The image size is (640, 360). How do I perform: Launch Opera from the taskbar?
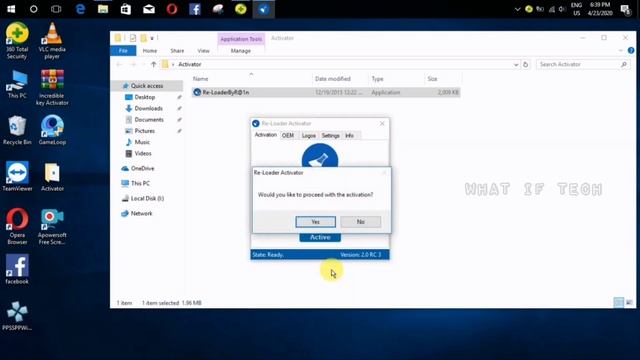pyautogui.click(x=172, y=9)
